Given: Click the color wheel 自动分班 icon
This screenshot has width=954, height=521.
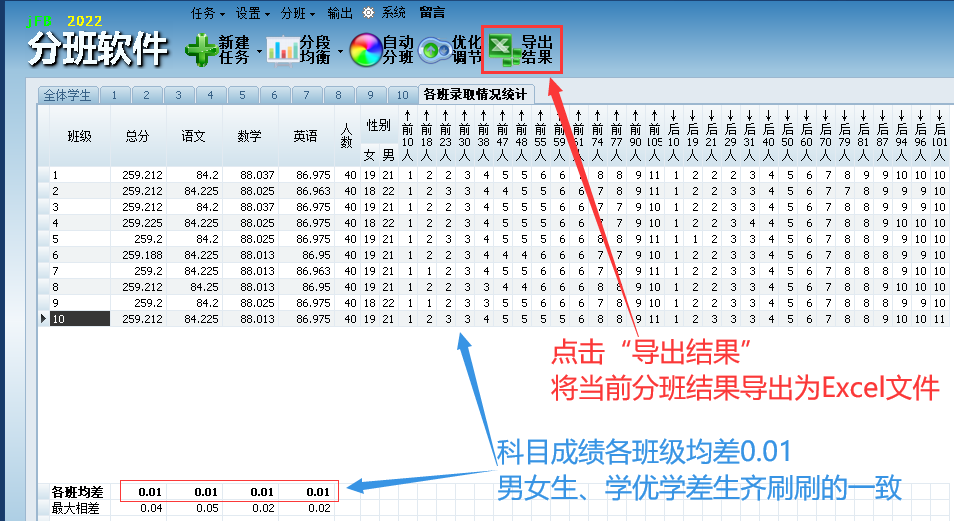Looking at the screenshot, I should 366,50.
